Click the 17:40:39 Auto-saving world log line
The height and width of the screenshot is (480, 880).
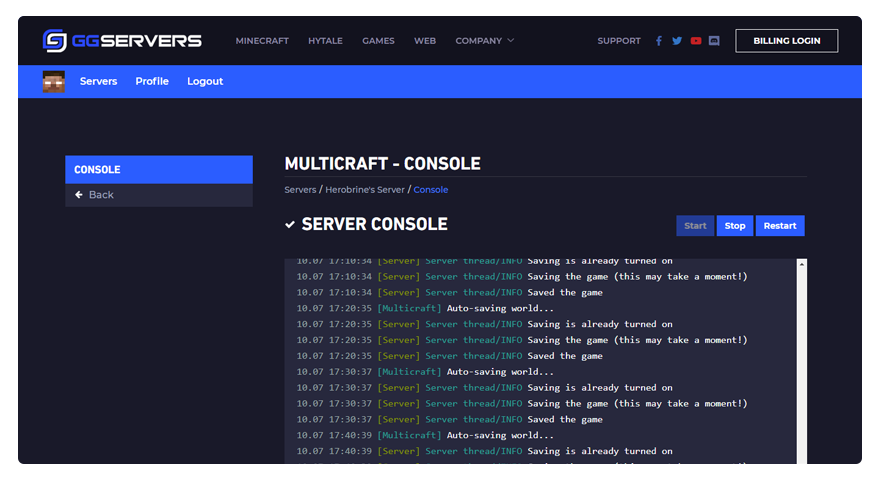point(425,435)
